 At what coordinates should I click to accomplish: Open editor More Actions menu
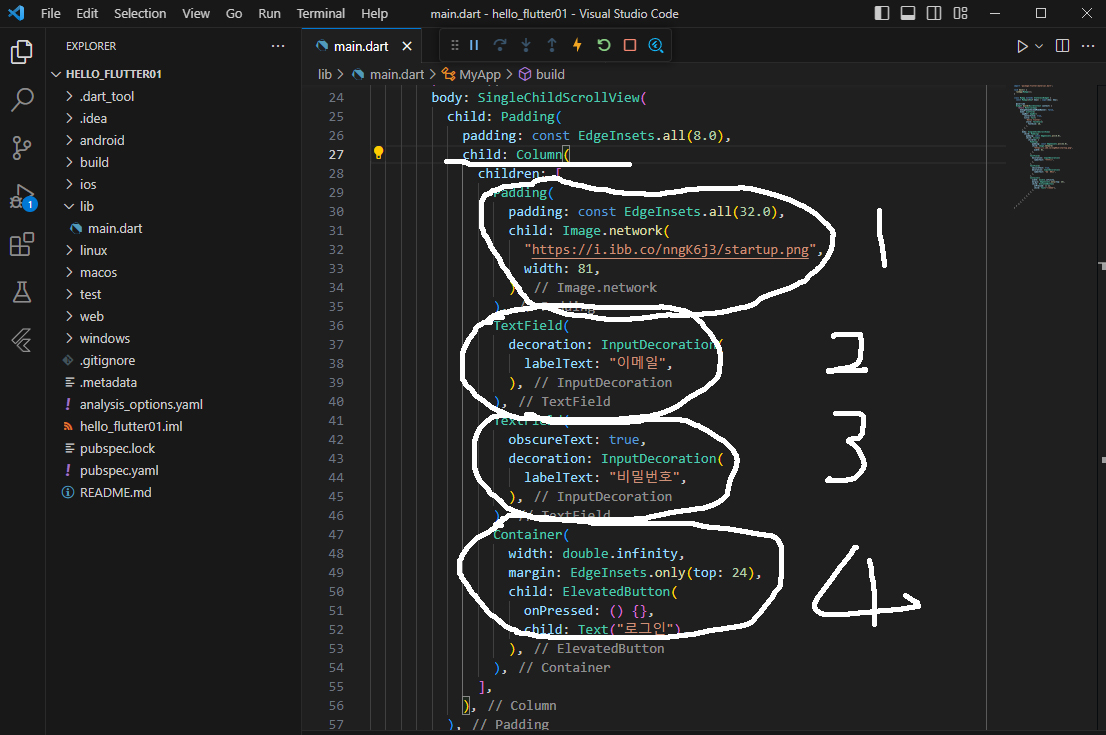1088,46
